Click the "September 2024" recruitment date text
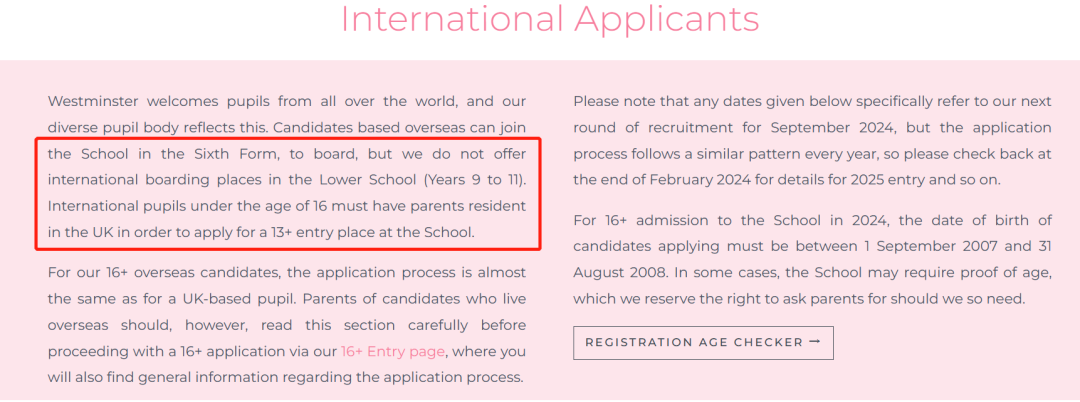The width and height of the screenshot is (1080, 402). pos(831,129)
